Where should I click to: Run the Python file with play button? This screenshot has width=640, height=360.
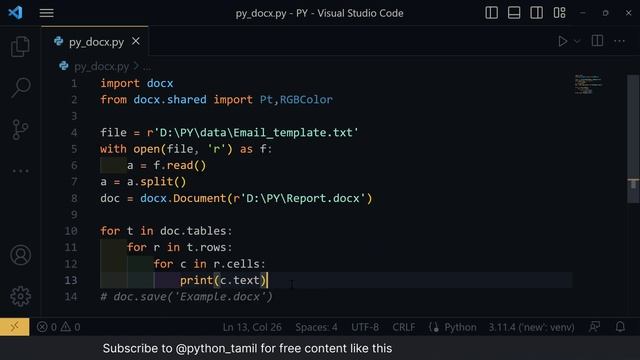[562, 41]
